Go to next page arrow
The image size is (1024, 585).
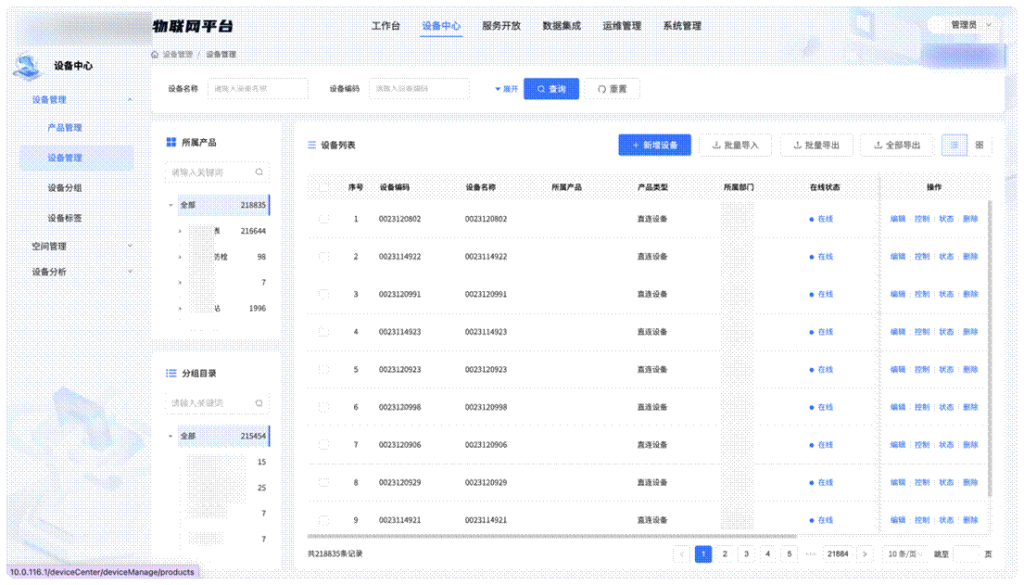(x=865, y=554)
